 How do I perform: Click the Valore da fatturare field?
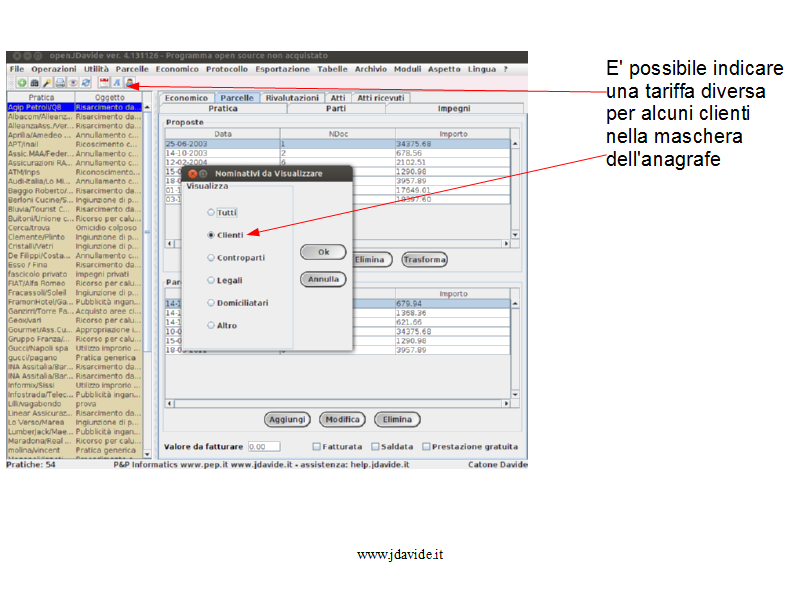pyautogui.click(x=264, y=447)
